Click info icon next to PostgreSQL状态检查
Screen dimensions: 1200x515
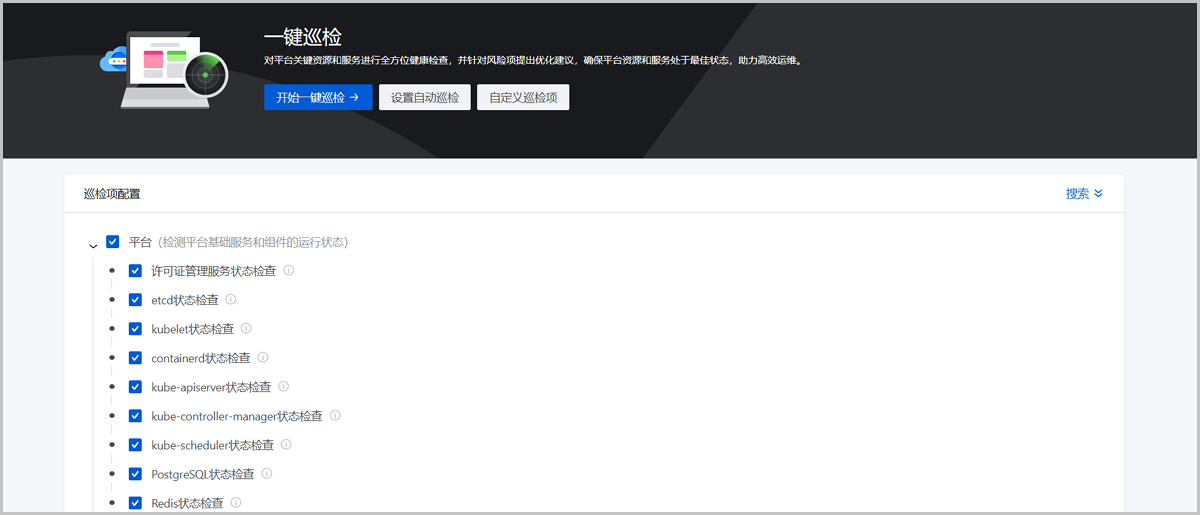coord(267,473)
